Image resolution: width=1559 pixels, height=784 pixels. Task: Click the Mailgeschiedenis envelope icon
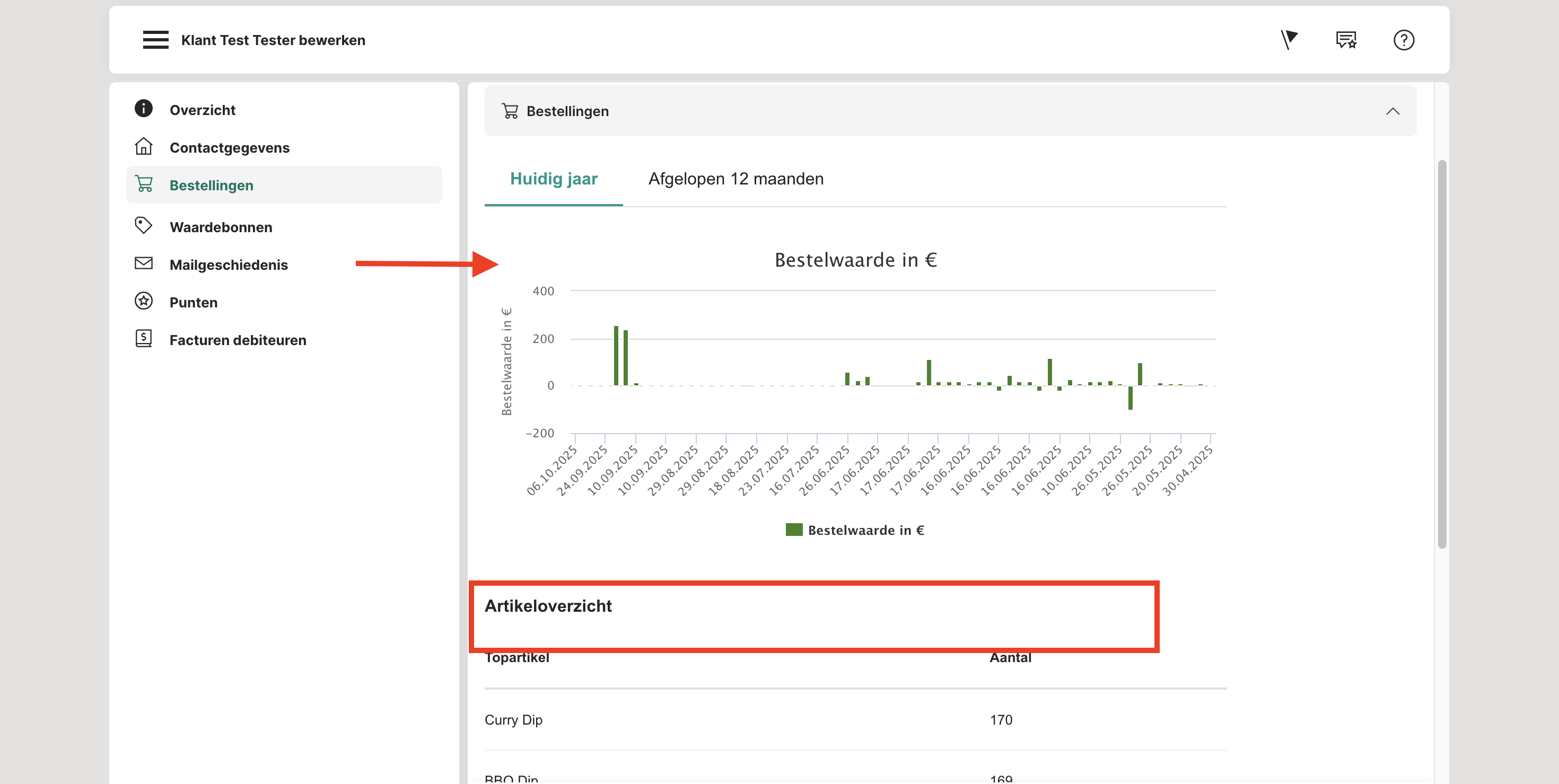[x=143, y=263]
